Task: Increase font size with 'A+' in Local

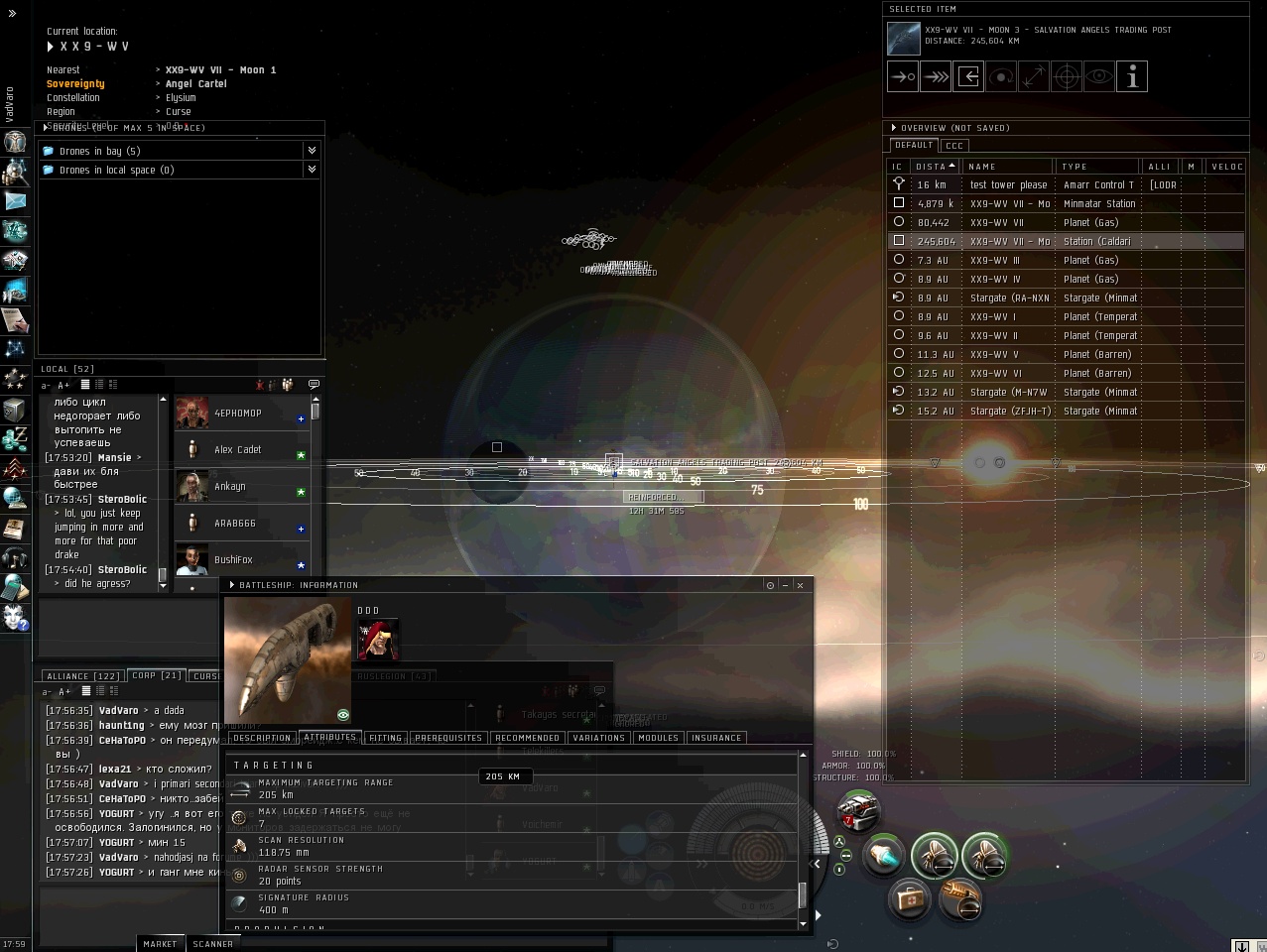Action: (63, 385)
